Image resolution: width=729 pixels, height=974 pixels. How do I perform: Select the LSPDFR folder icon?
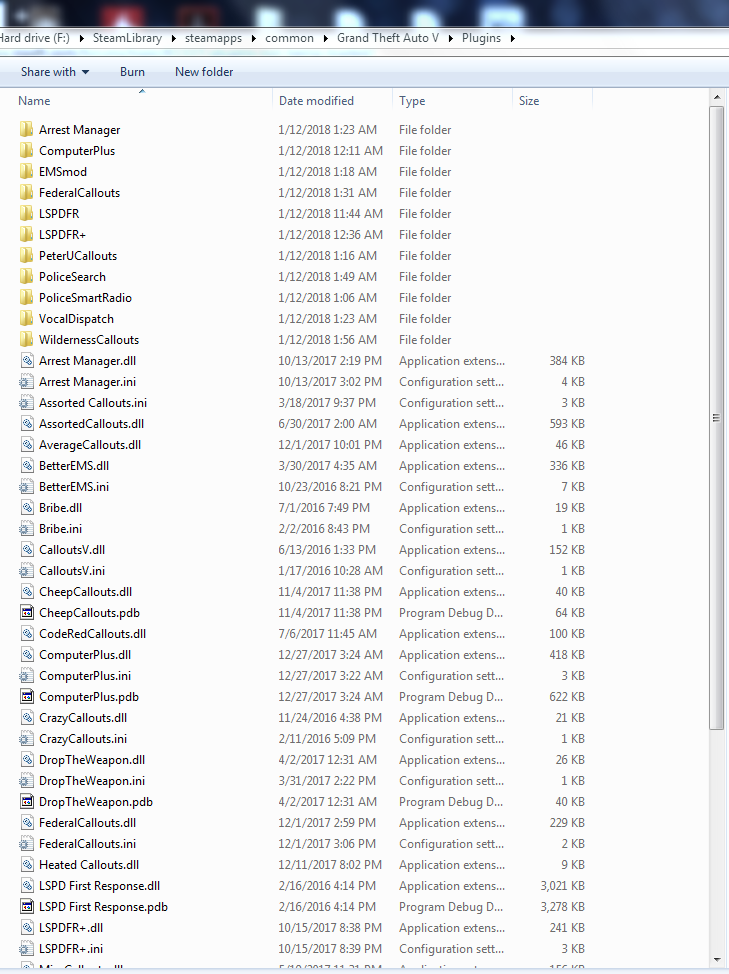point(26,214)
